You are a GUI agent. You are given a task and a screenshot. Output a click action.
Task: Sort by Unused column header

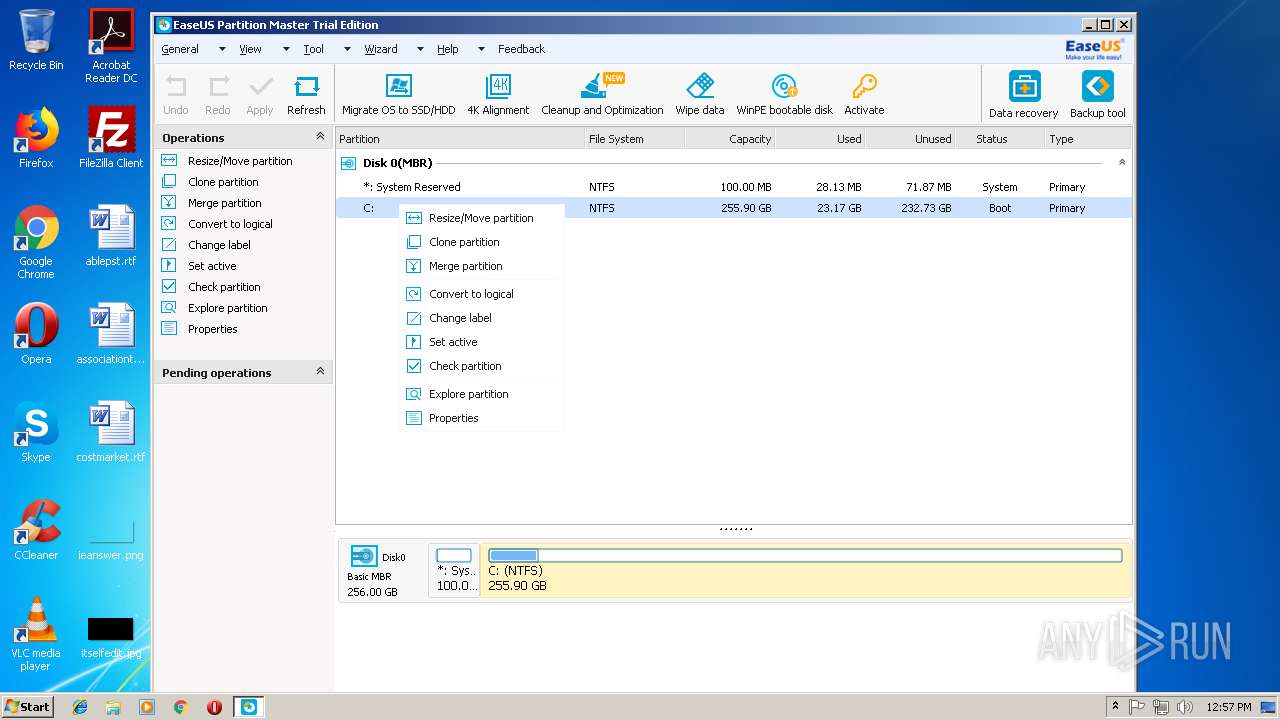click(911, 139)
